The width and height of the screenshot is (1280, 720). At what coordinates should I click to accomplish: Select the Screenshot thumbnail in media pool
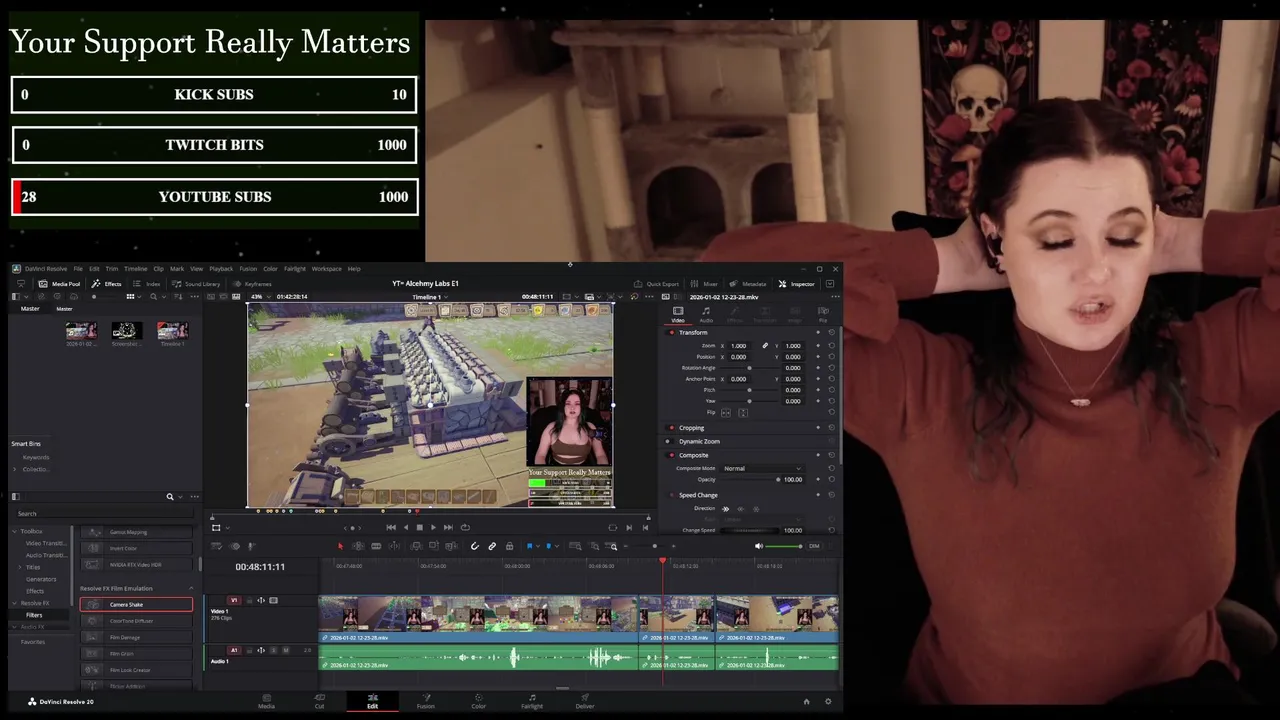coord(126,330)
